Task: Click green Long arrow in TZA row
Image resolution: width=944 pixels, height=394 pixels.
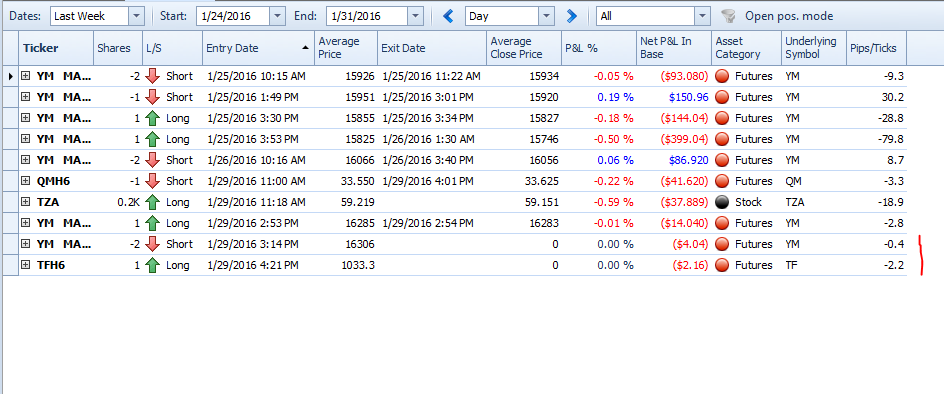Action: coord(153,202)
